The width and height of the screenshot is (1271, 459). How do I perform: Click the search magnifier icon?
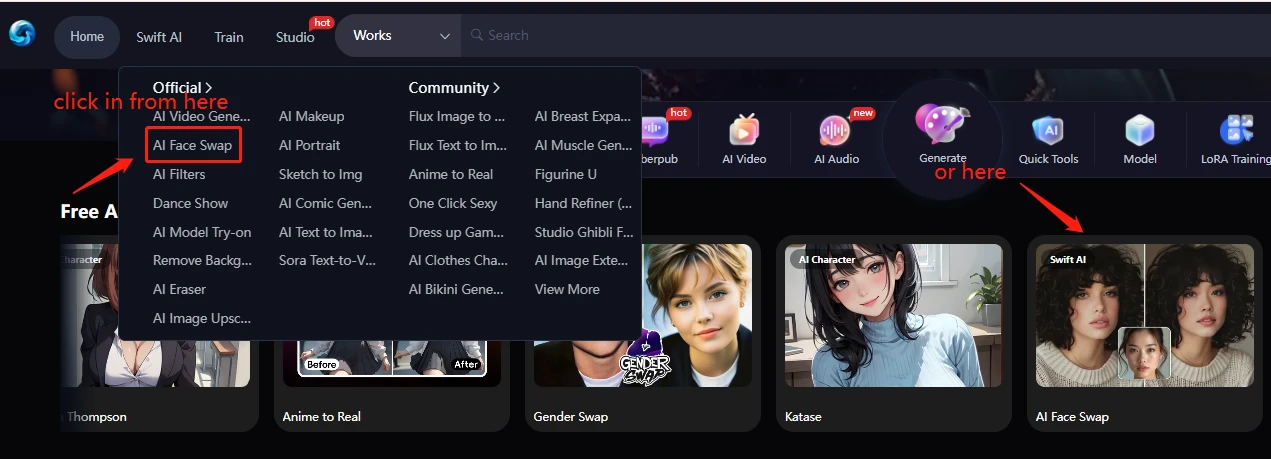click(x=477, y=35)
